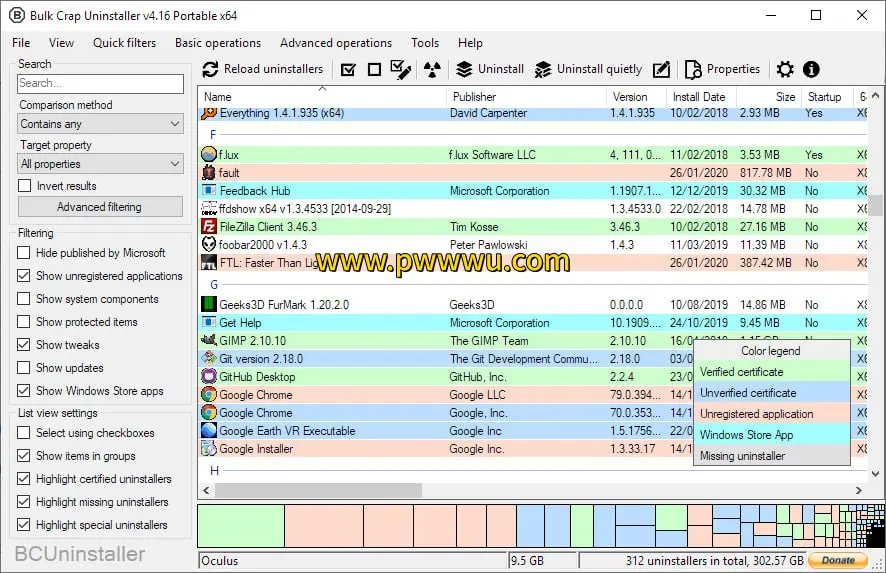Sort by the Version column header
Viewport: 886px width, 573px height.
click(637, 97)
